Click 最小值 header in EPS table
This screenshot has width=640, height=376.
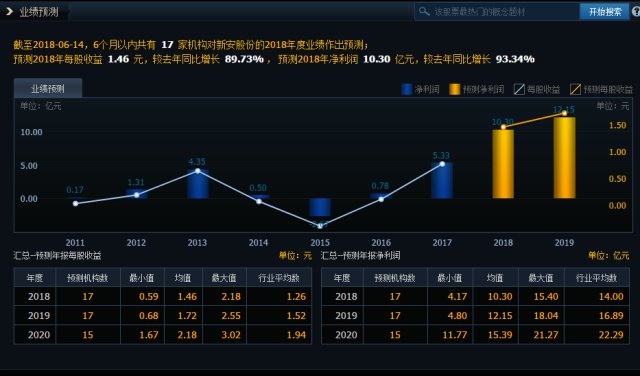[142, 278]
